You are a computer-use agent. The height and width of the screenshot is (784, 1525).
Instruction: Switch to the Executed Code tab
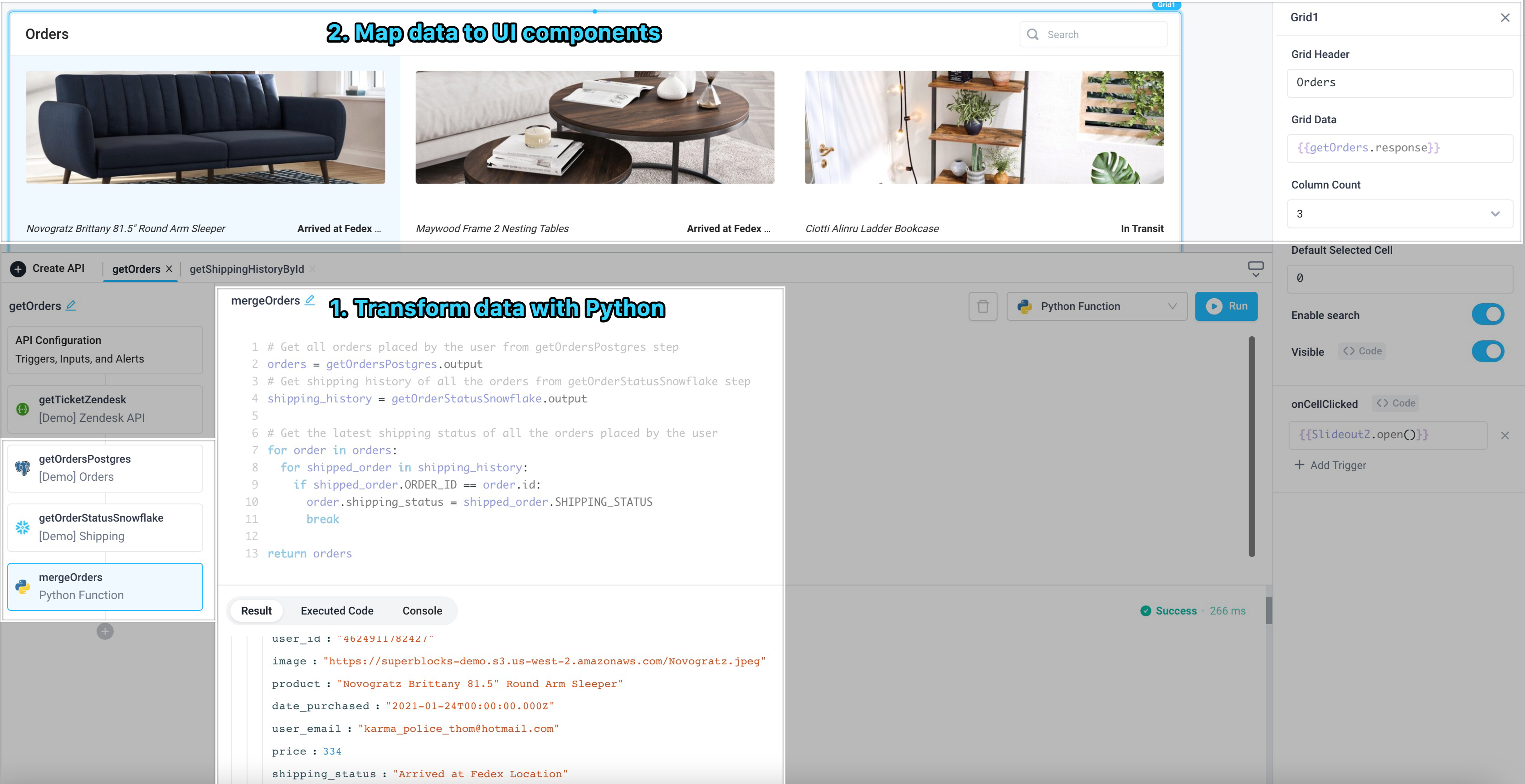pyautogui.click(x=337, y=610)
